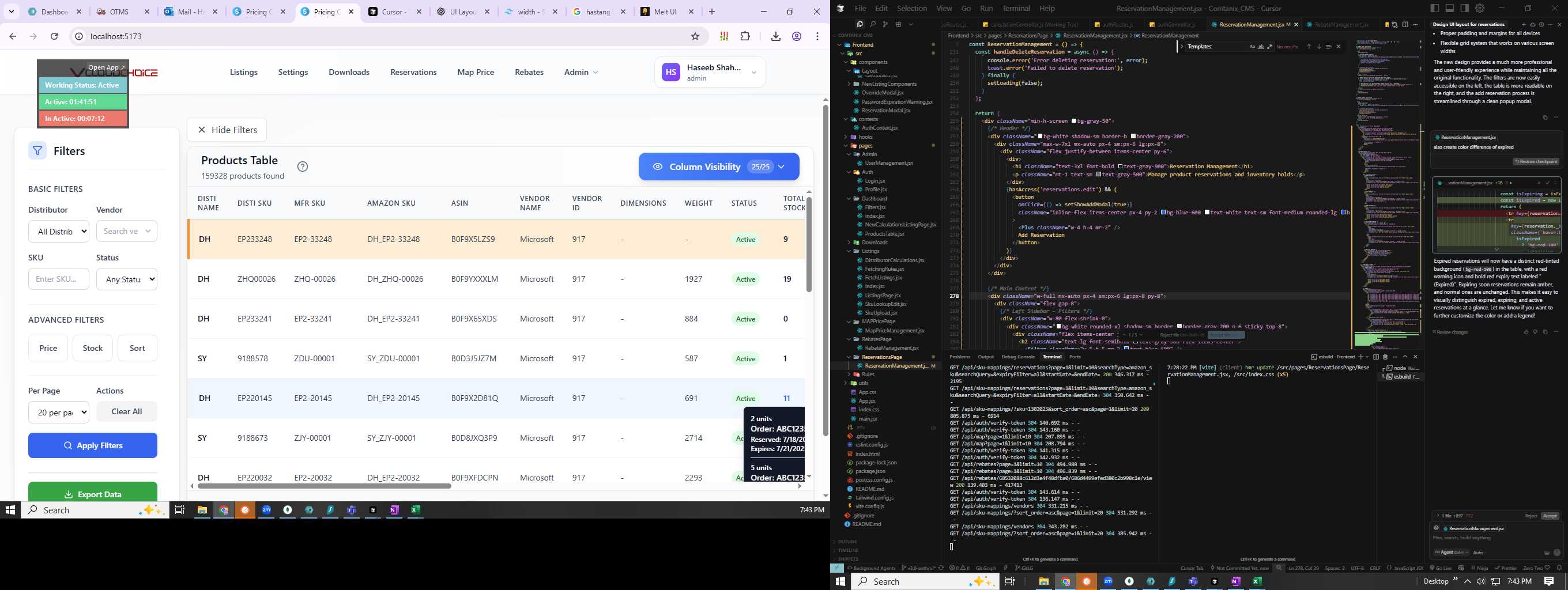Switch to the Debug Console panel tab
The width and height of the screenshot is (1568, 590).
pos(1017,357)
